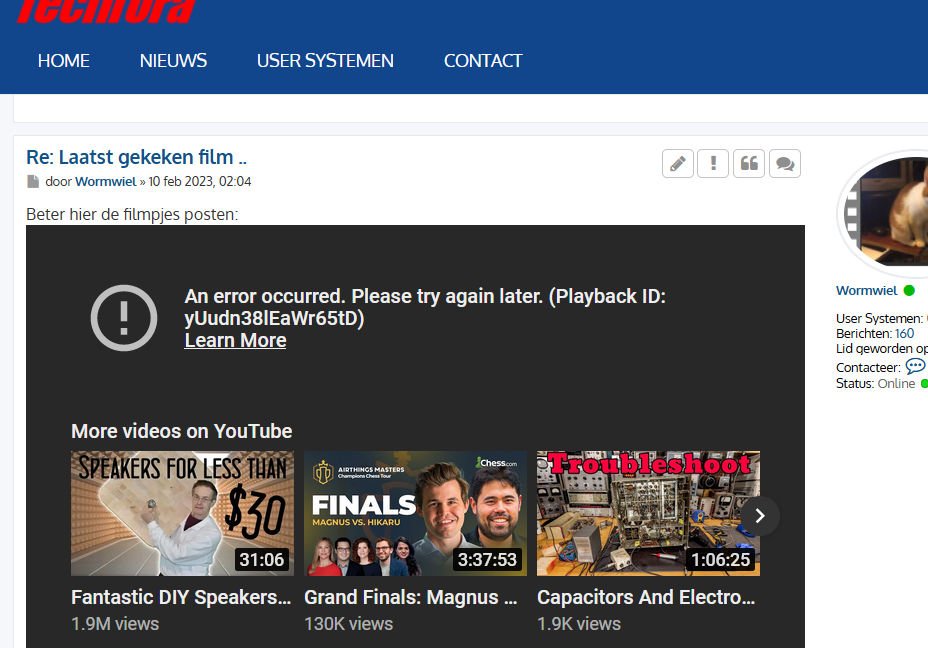Click the Learn More link in the video error
Viewport: 928px width, 648px height.
pos(235,340)
